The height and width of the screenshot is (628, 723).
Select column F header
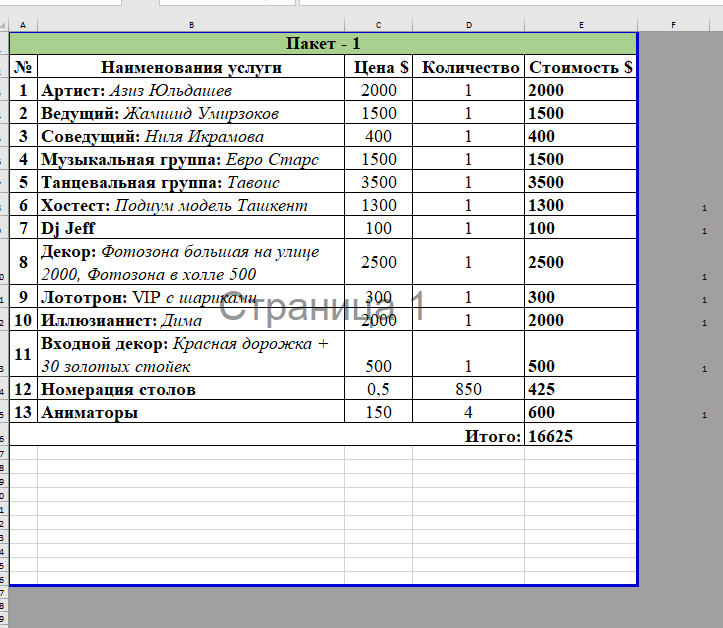(673, 25)
